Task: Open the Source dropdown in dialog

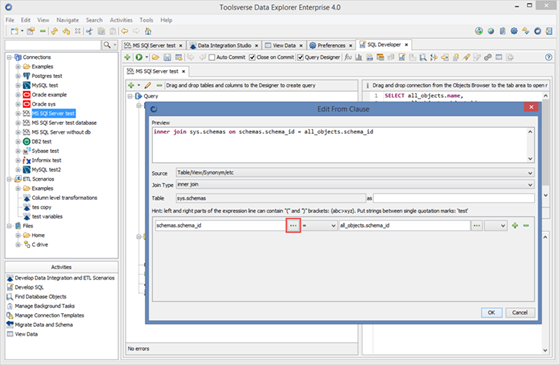Action: (x=530, y=173)
